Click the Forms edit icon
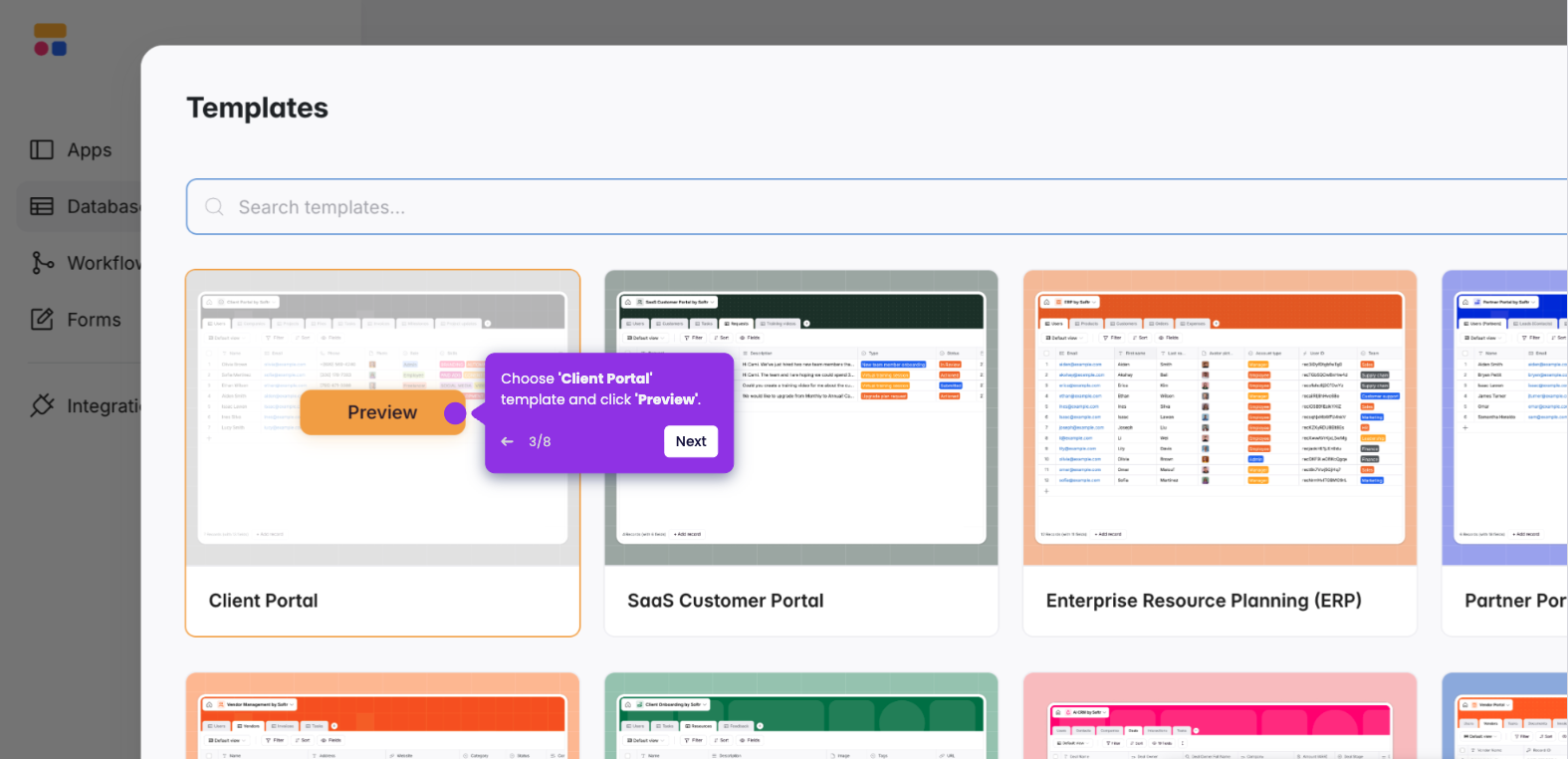Viewport: 1568px width, 759px height. click(42, 319)
